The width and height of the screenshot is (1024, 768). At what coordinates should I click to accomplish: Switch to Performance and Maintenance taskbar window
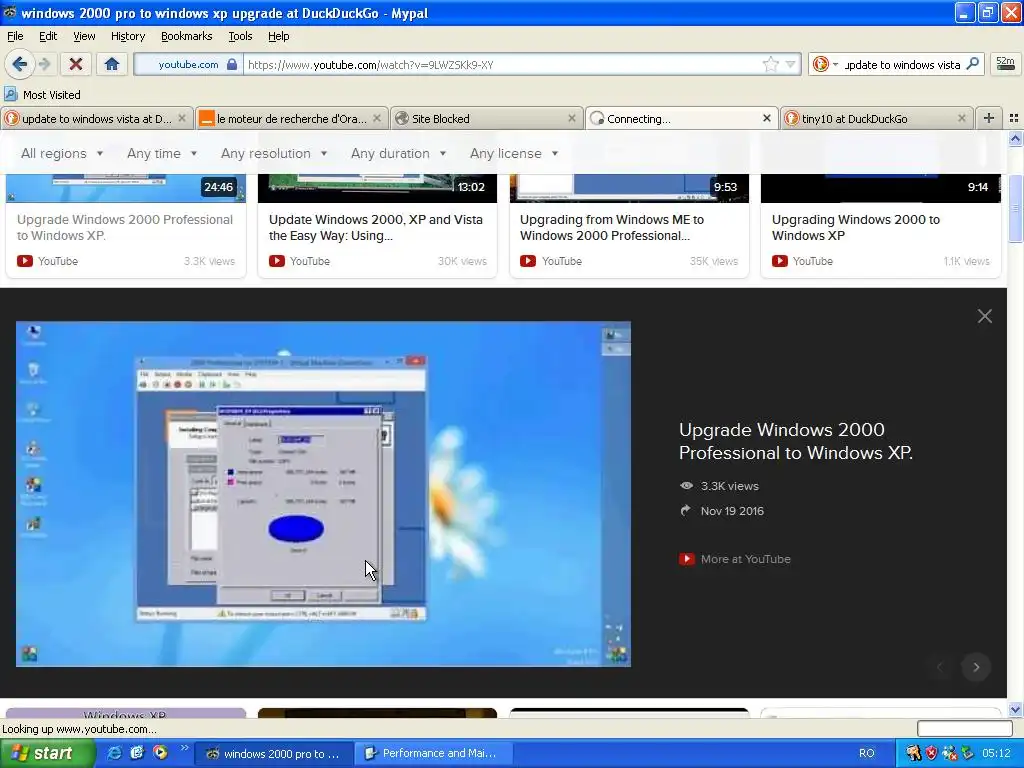pyautogui.click(x=433, y=754)
